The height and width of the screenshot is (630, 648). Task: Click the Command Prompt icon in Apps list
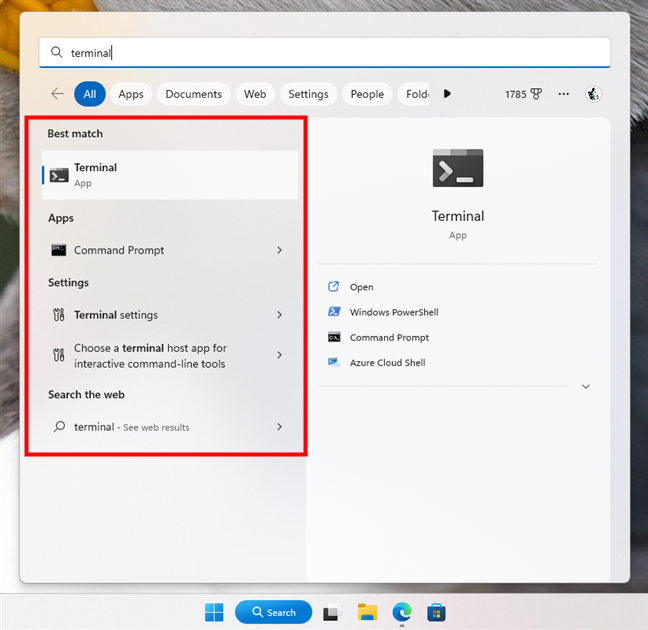point(59,250)
